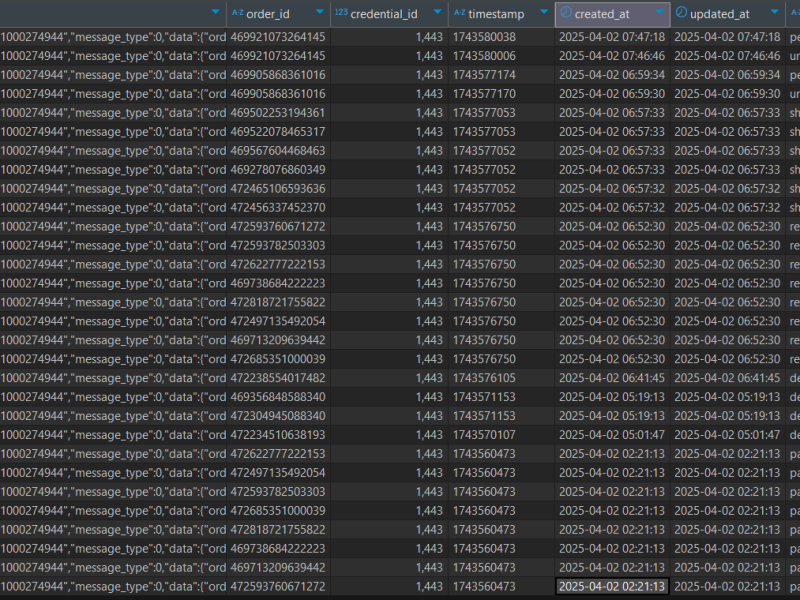This screenshot has height=600, width=800.
Task: Click timestamp cell 1743570107
Action: click(484, 435)
